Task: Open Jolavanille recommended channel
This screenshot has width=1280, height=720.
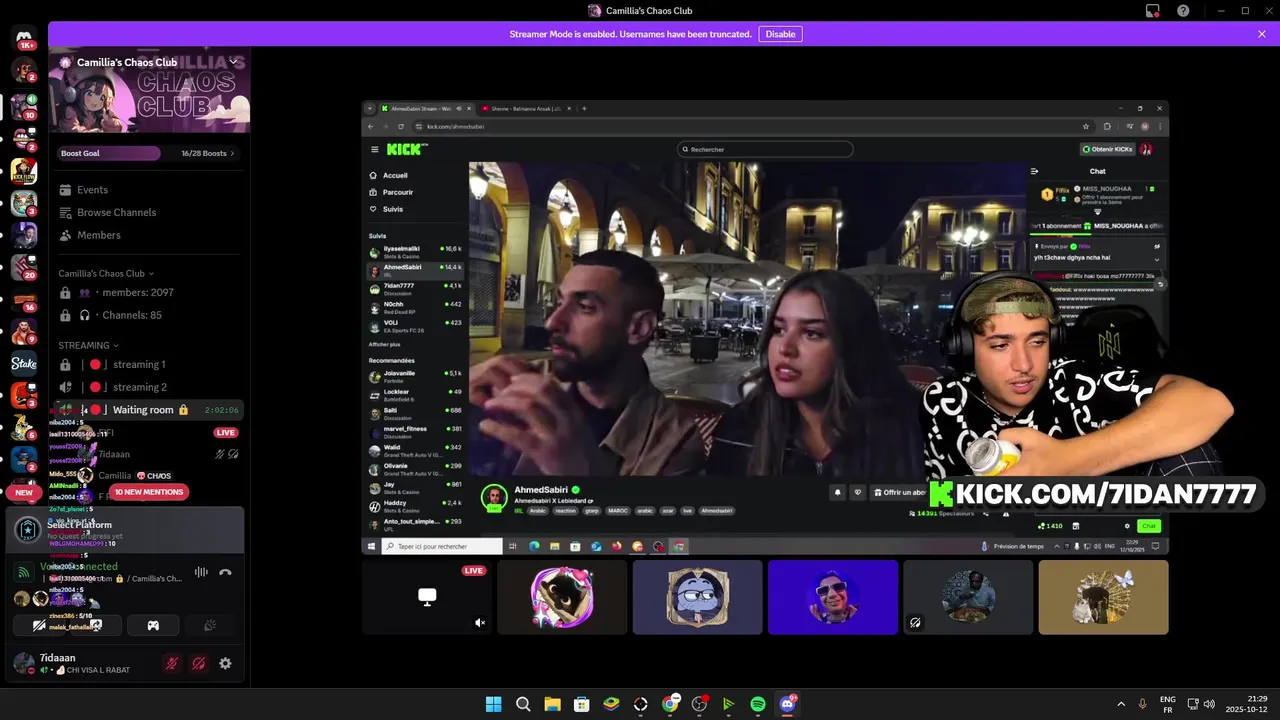Action: (415, 375)
